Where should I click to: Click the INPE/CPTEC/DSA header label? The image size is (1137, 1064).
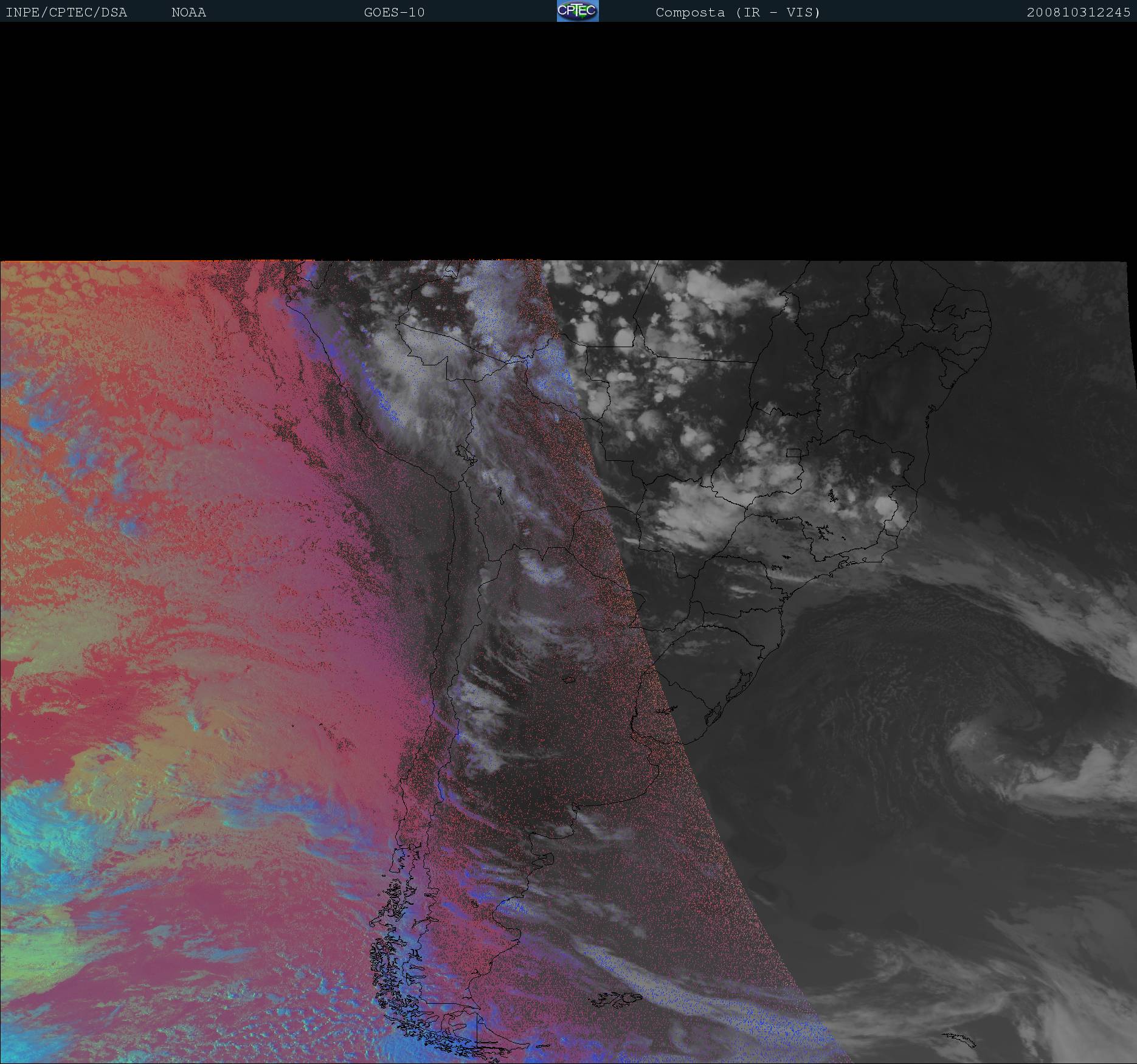tap(66, 12)
